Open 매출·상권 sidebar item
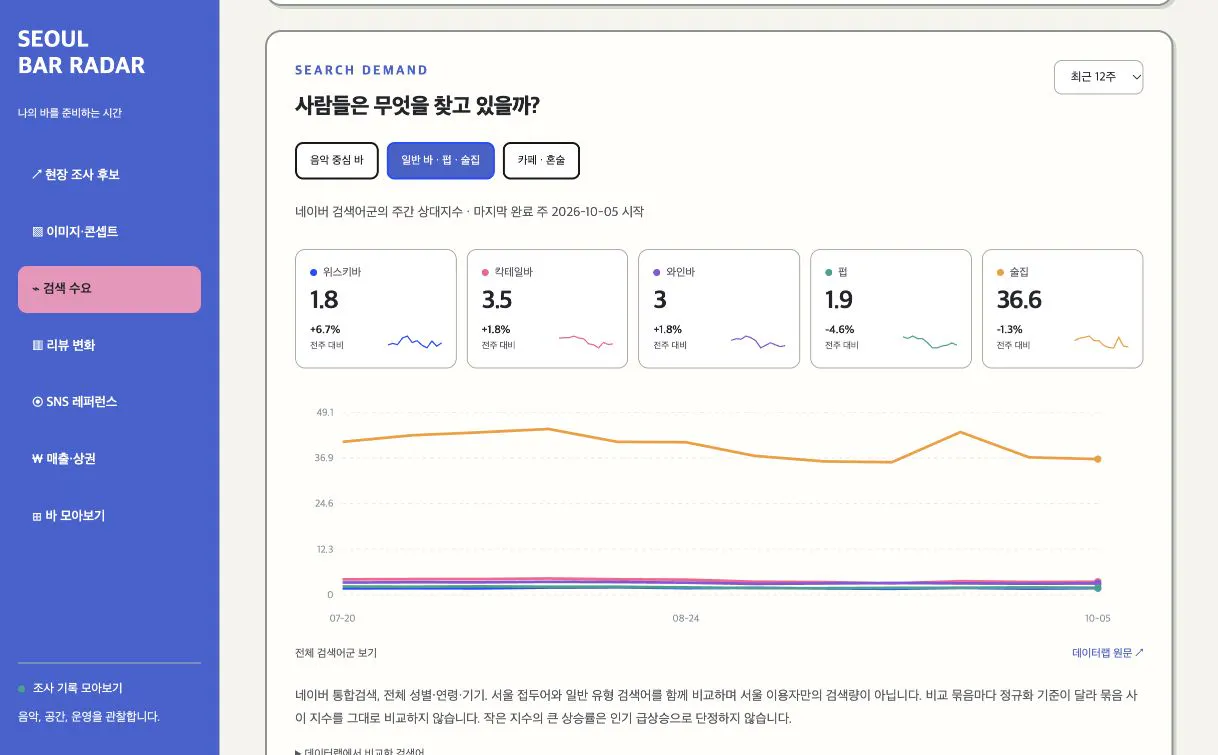Image resolution: width=1218 pixels, height=755 pixels. click(109, 459)
